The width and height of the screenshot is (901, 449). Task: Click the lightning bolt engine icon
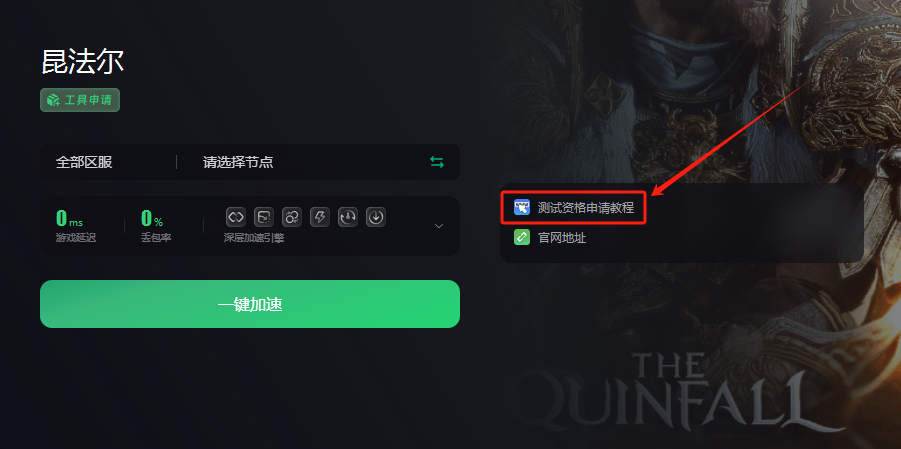(x=320, y=217)
